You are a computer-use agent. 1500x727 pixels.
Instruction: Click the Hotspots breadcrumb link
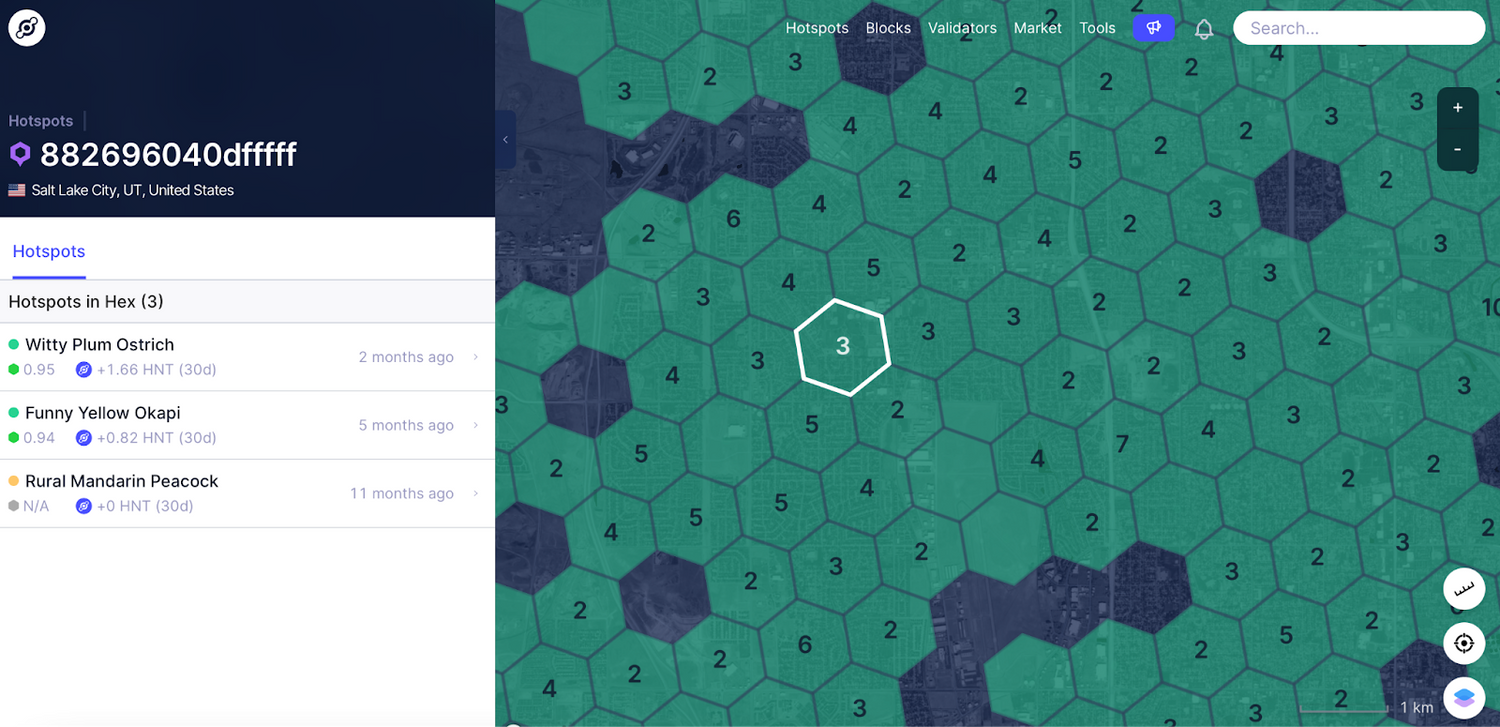(41, 121)
